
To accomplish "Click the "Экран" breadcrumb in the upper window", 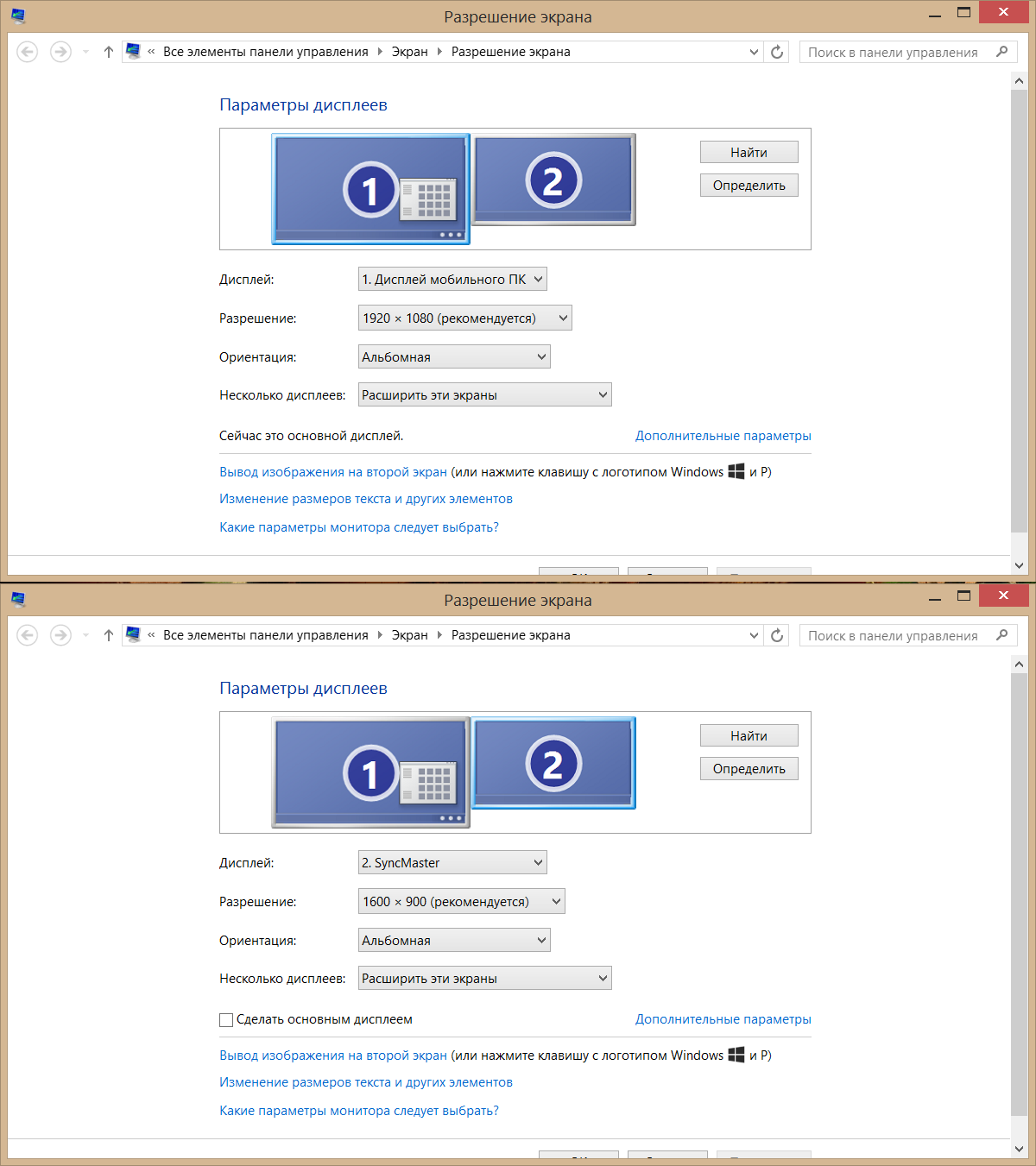I will [409, 52].
